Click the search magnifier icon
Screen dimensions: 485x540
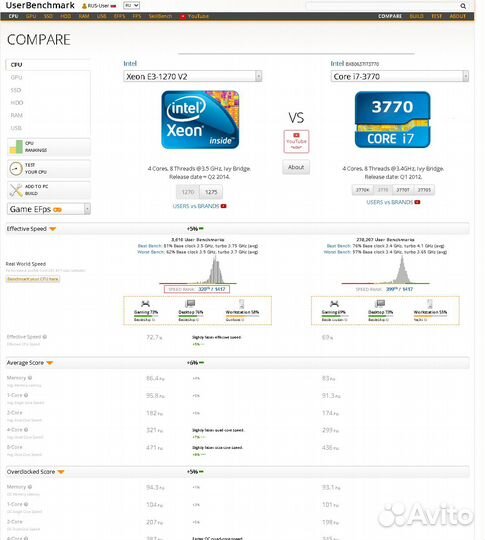463,6
